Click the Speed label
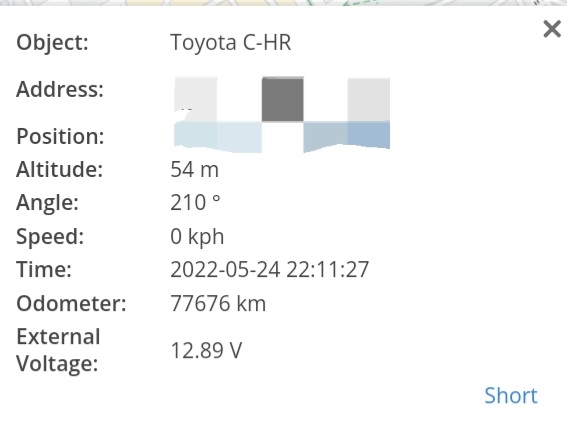This screenshot has height=426, width=567. click(x=50, y=237)
